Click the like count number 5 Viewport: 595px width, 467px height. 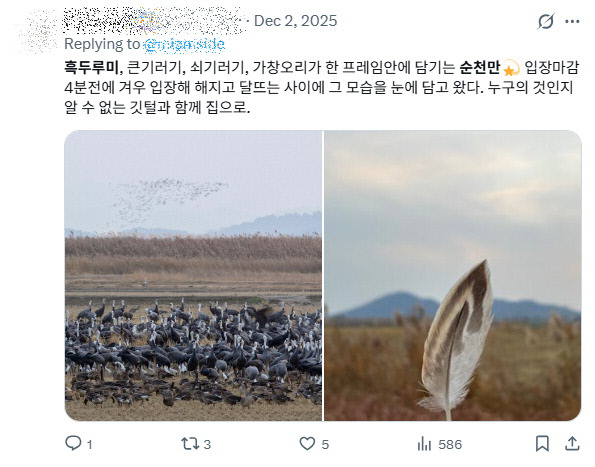(325, 444)
